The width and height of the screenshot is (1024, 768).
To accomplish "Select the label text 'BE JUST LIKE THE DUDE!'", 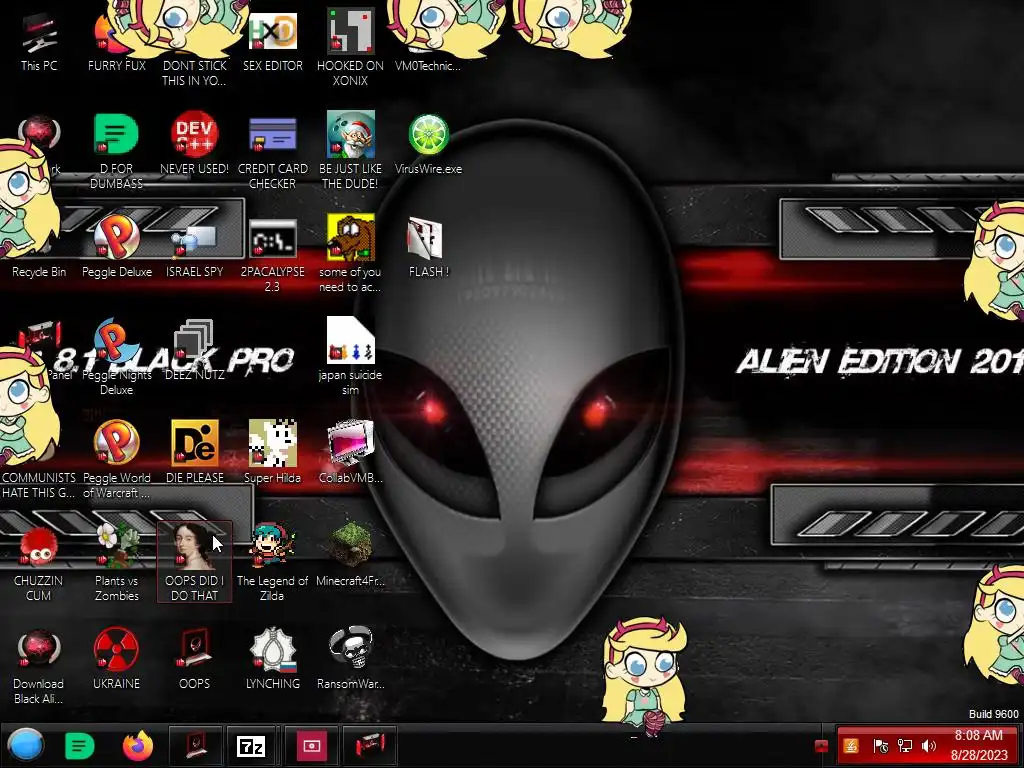I will point(350,176).
